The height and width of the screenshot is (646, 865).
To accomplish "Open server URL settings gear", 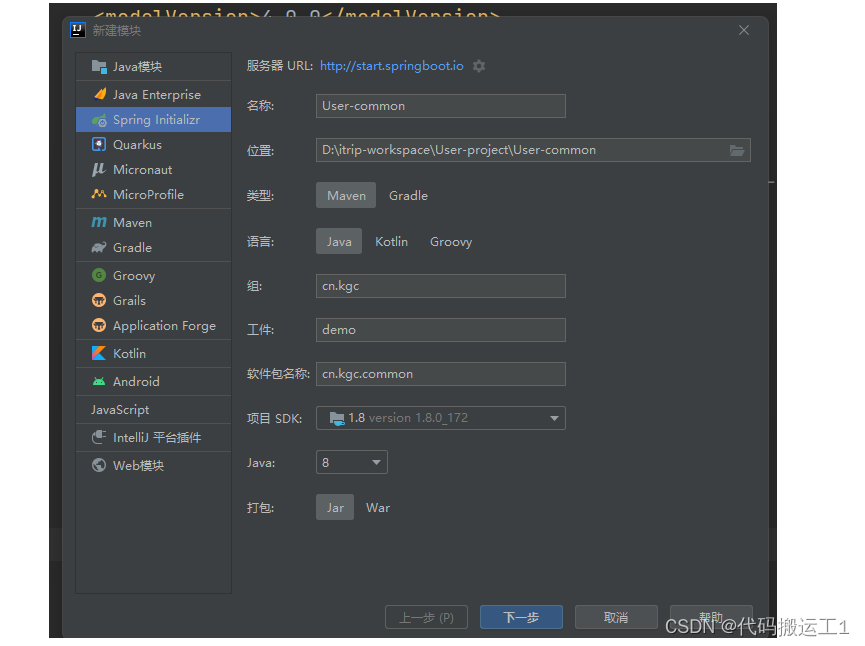I will tap(479, 66).
